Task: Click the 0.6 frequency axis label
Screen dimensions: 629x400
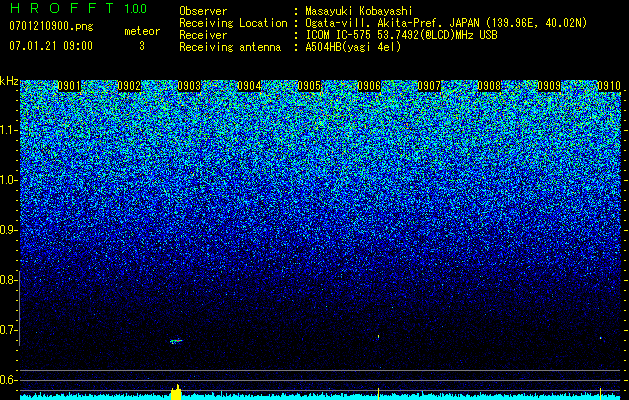Action: tap(8, 380)
